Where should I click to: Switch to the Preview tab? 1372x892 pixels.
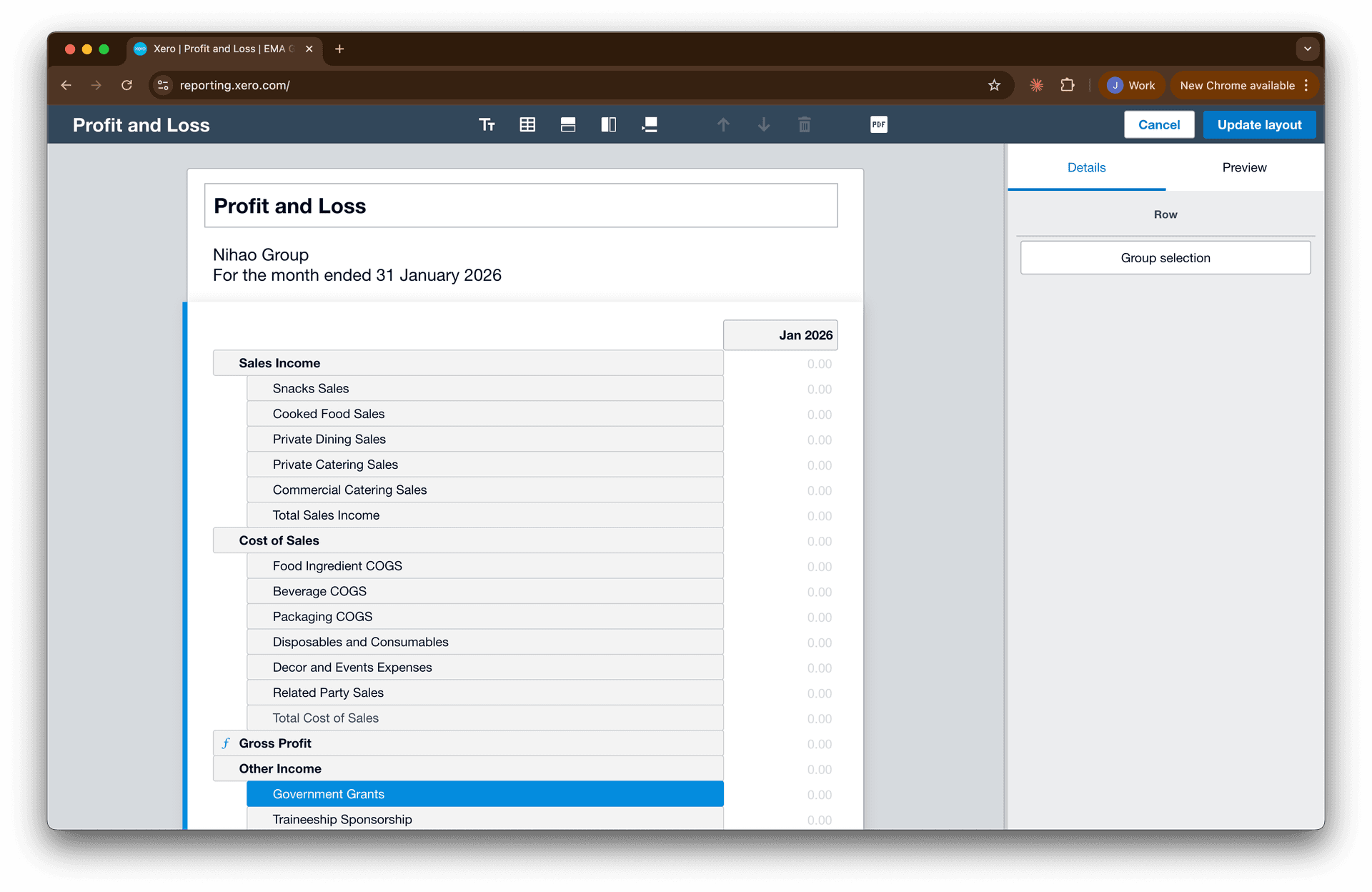click(x=1244, y=167)
